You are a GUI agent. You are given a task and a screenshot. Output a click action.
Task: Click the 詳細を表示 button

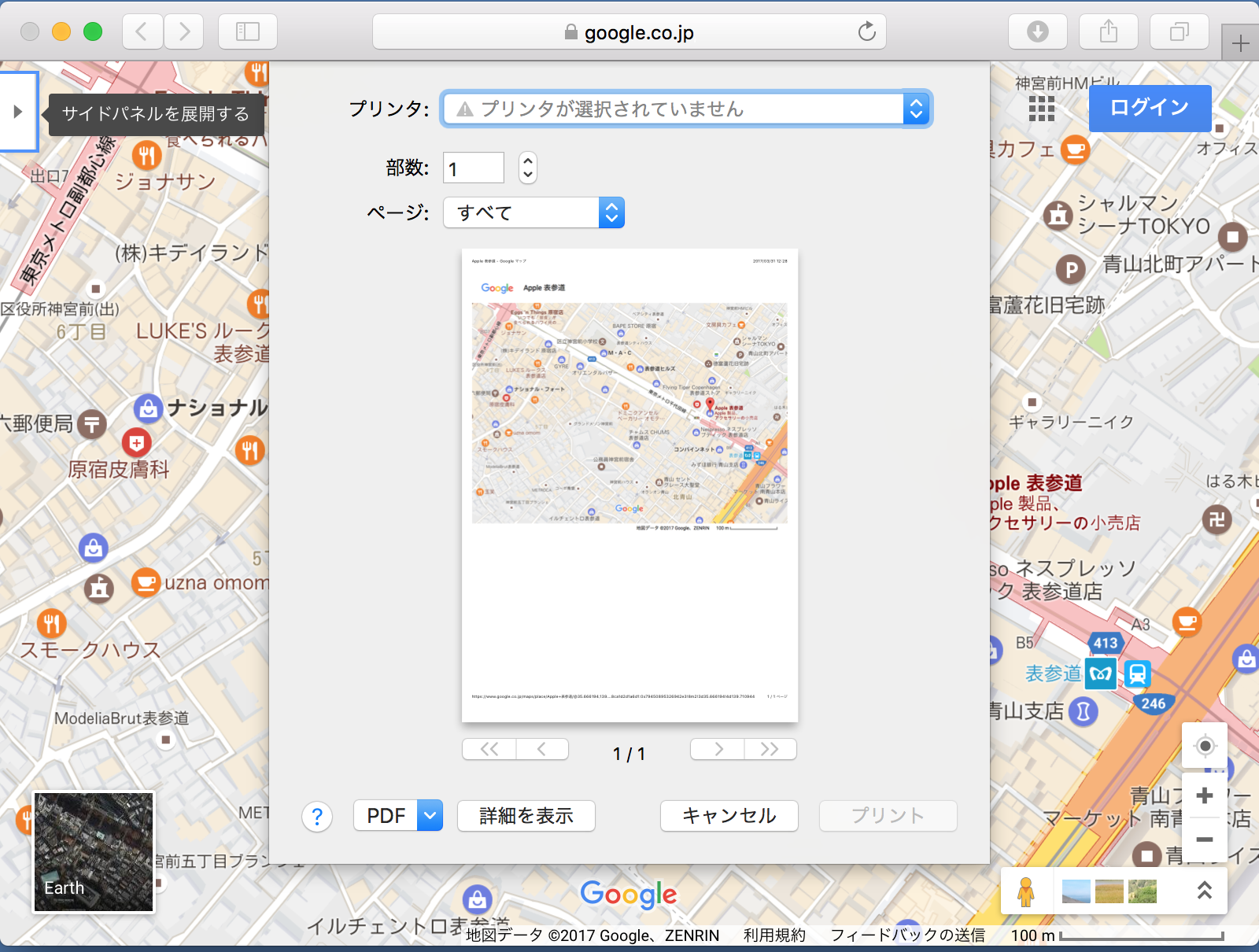click(x=526, y=816)
